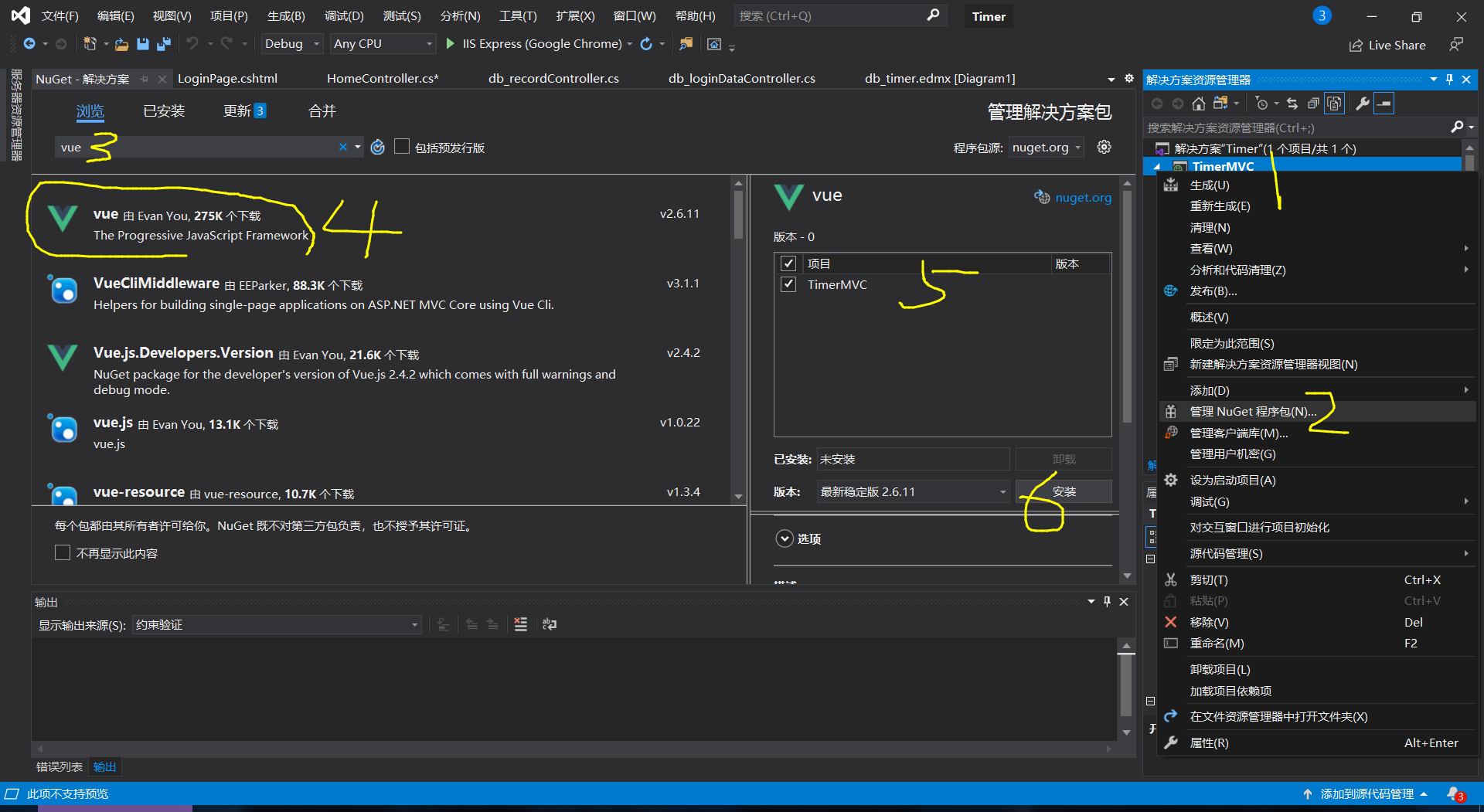Screen dimensions: 1484x812
Task: Choose Set as Startup Project menu entry
Action: pyautogui.click(x=1319, y=480)
